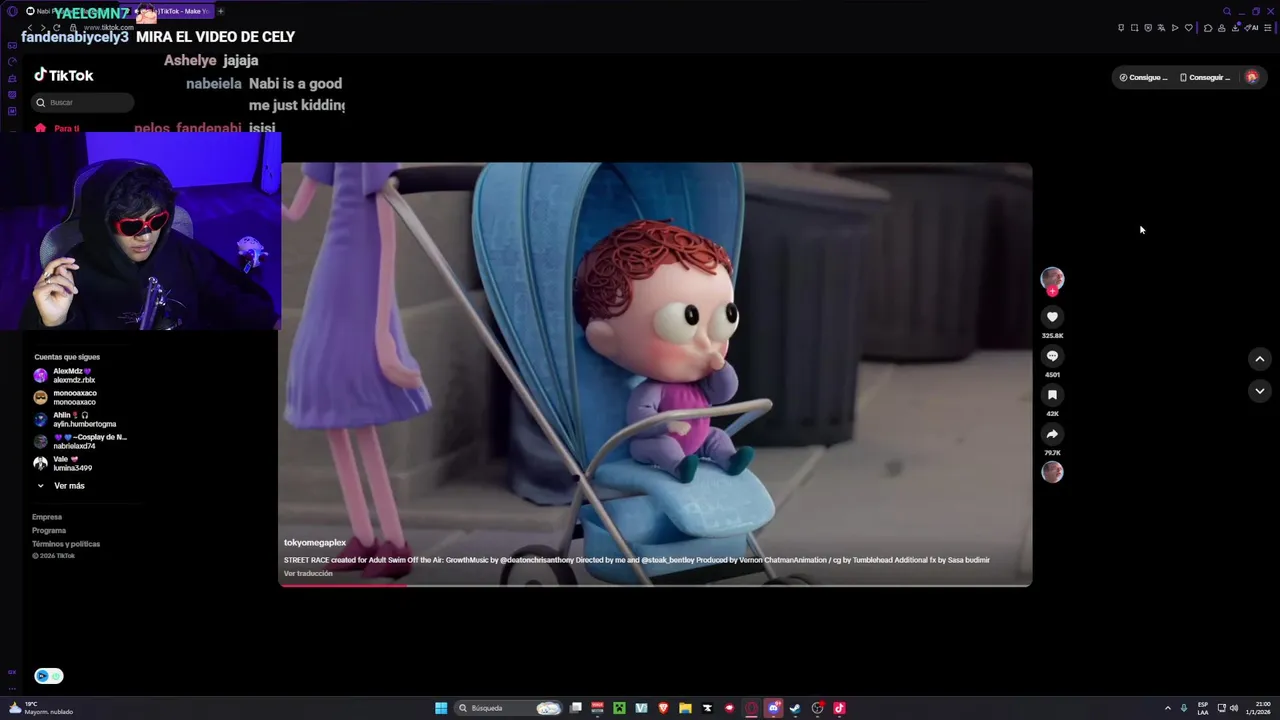Image resolution: width=1280 pixels, height=720 pixels.
Task: Click the browser back arrow
Action: point(30,28)
